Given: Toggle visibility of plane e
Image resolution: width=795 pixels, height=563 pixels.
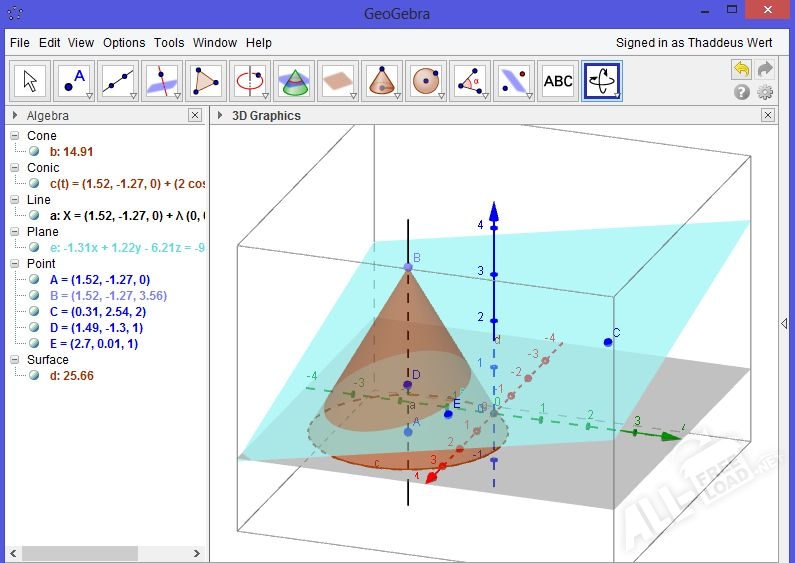Looking at the screenshot, I should click(x=35, y=247).
